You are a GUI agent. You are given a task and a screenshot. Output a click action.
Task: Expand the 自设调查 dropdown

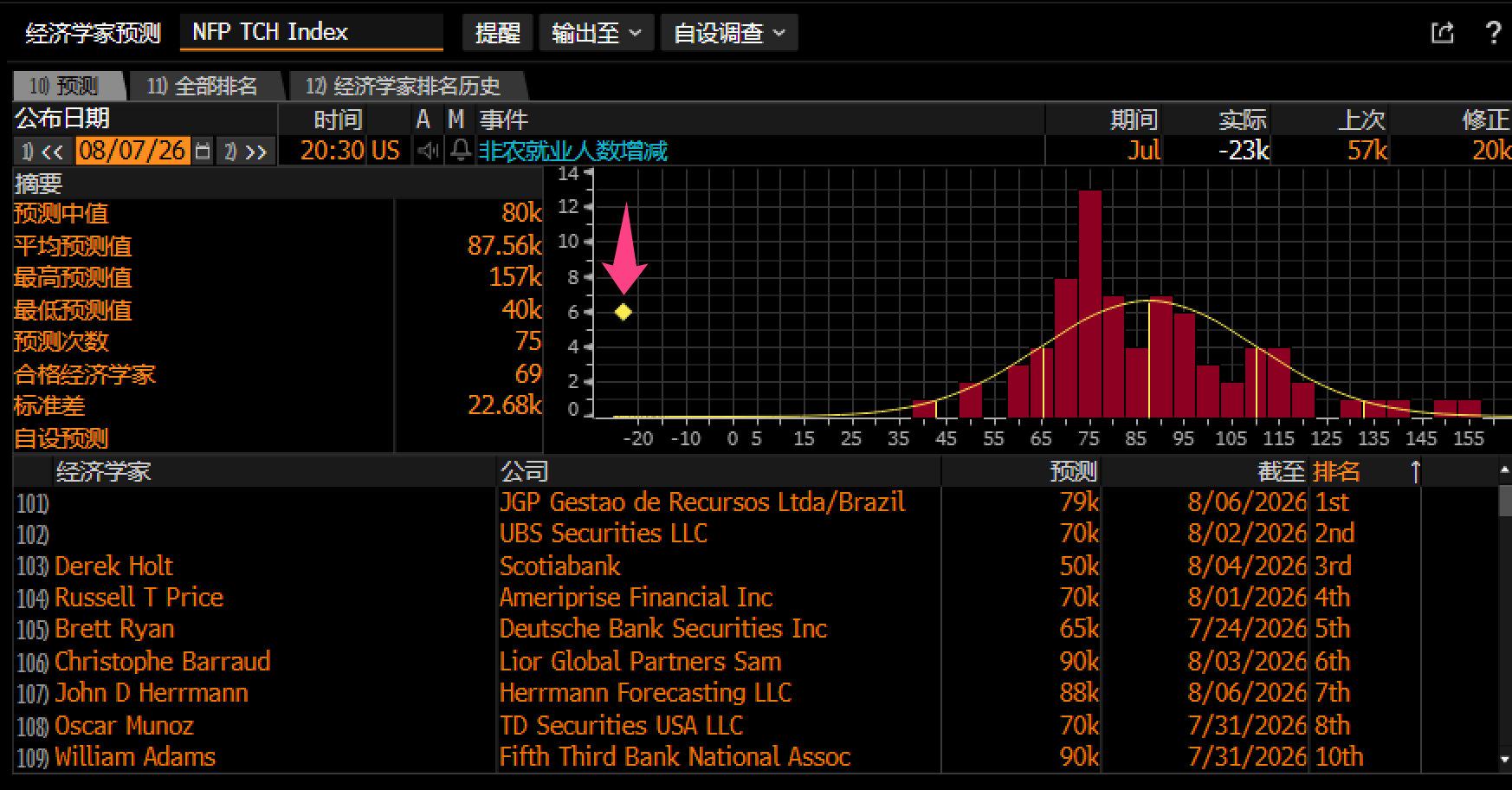pos(729,33)
